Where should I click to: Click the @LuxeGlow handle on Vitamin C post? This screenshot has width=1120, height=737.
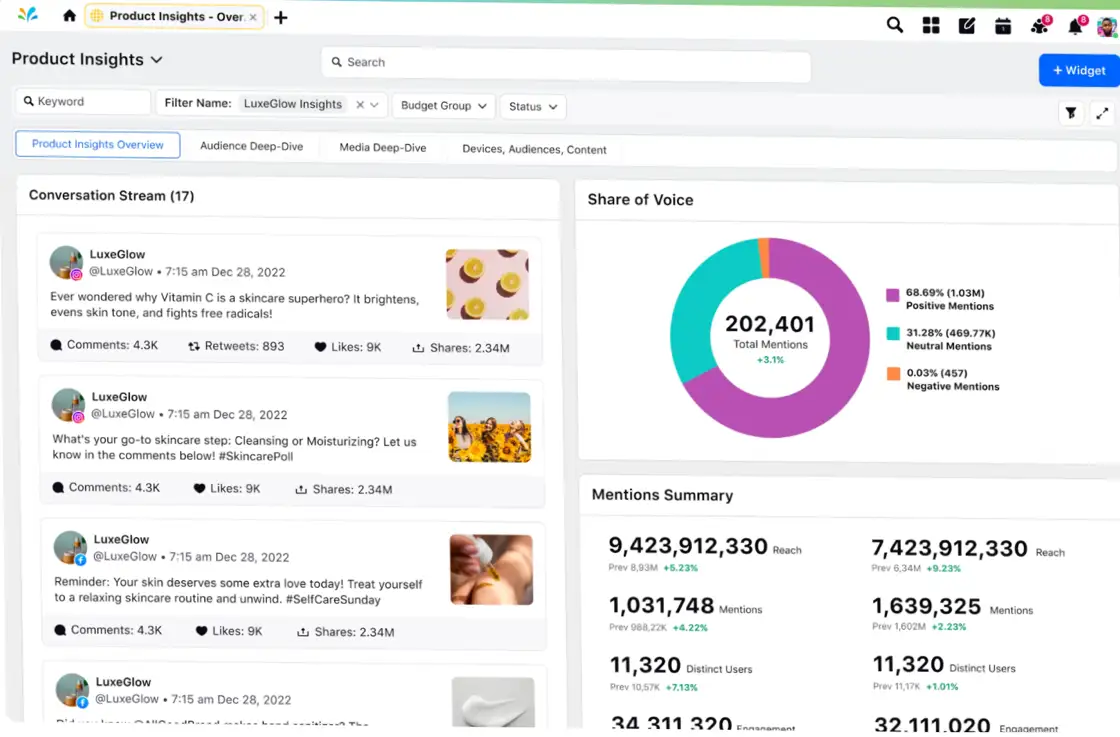coord(121,271)
